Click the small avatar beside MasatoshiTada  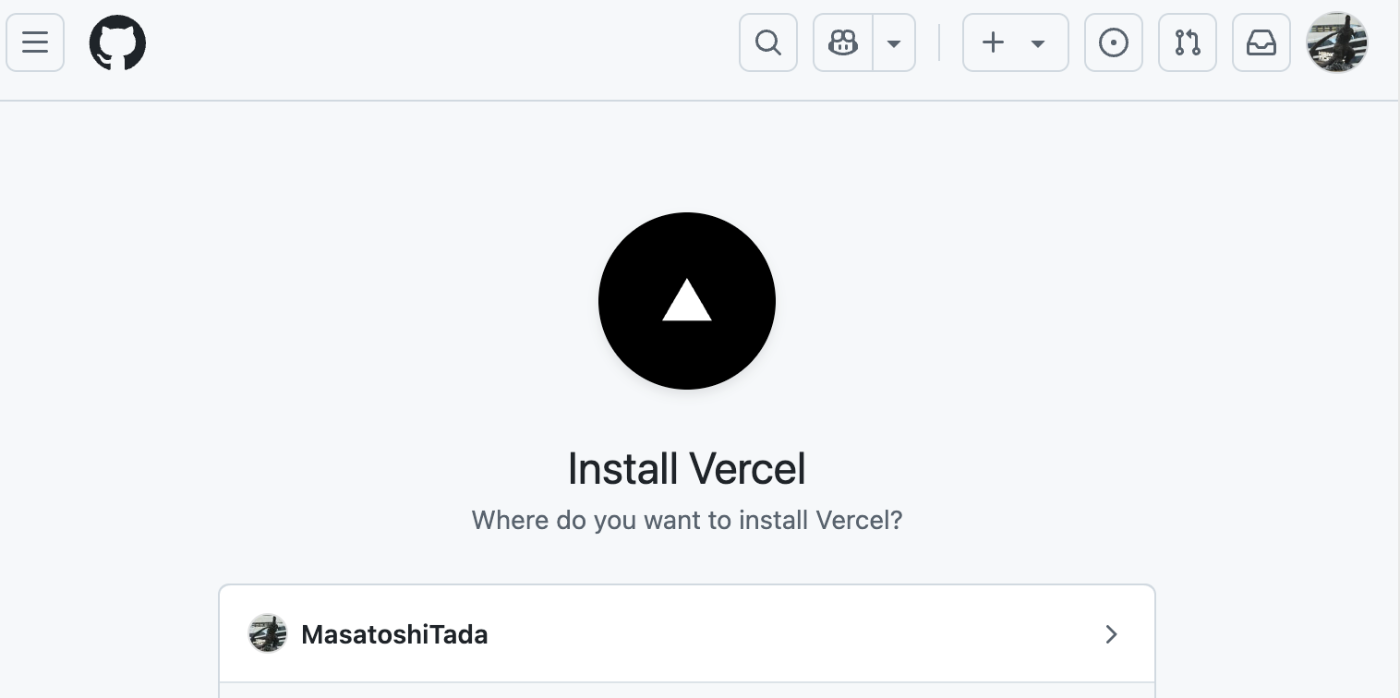268,634
